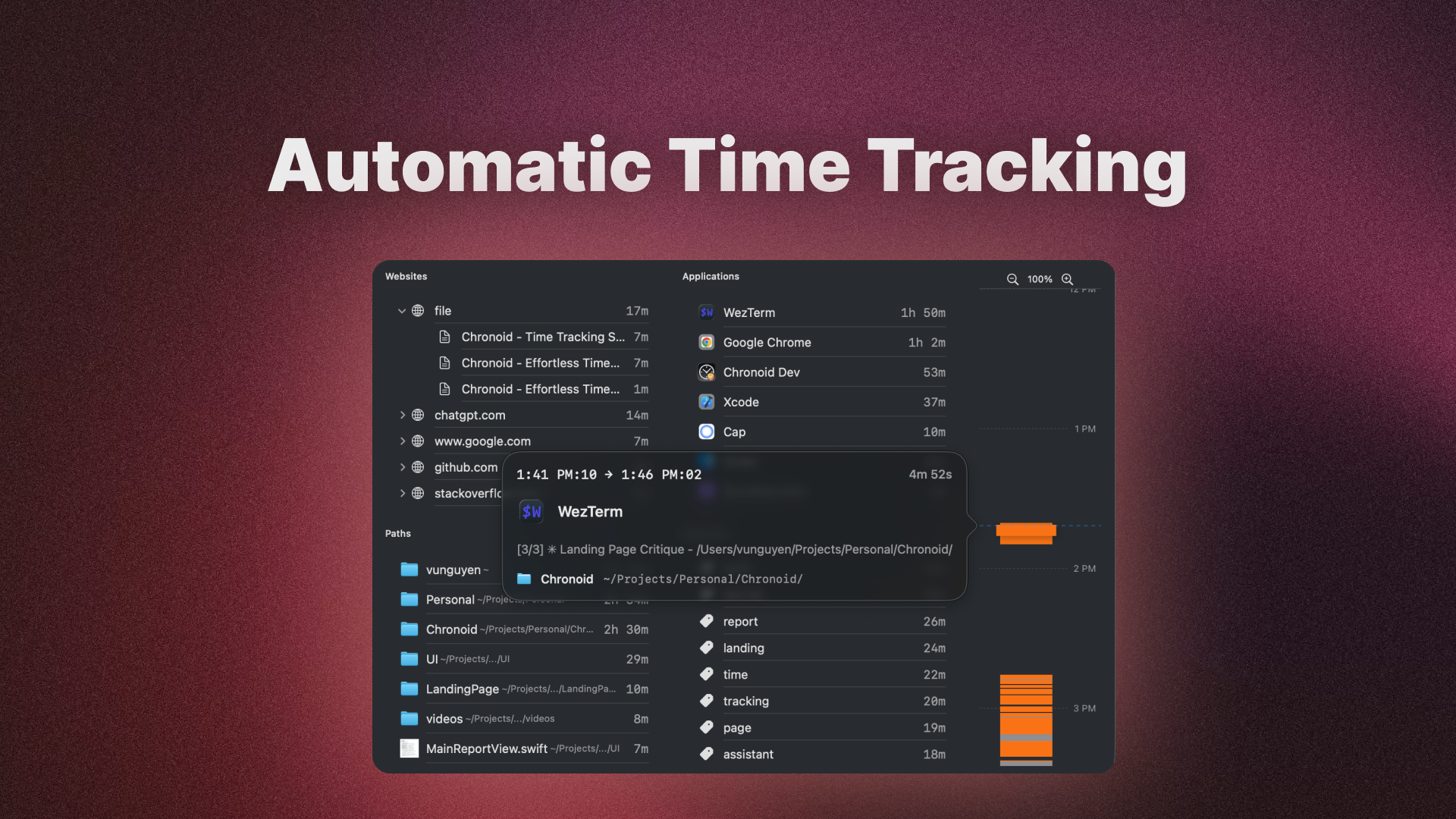Click the WezTerm app icon in Applications
1456x819 pixels.
pyautogui.click(x=706, y=312)
